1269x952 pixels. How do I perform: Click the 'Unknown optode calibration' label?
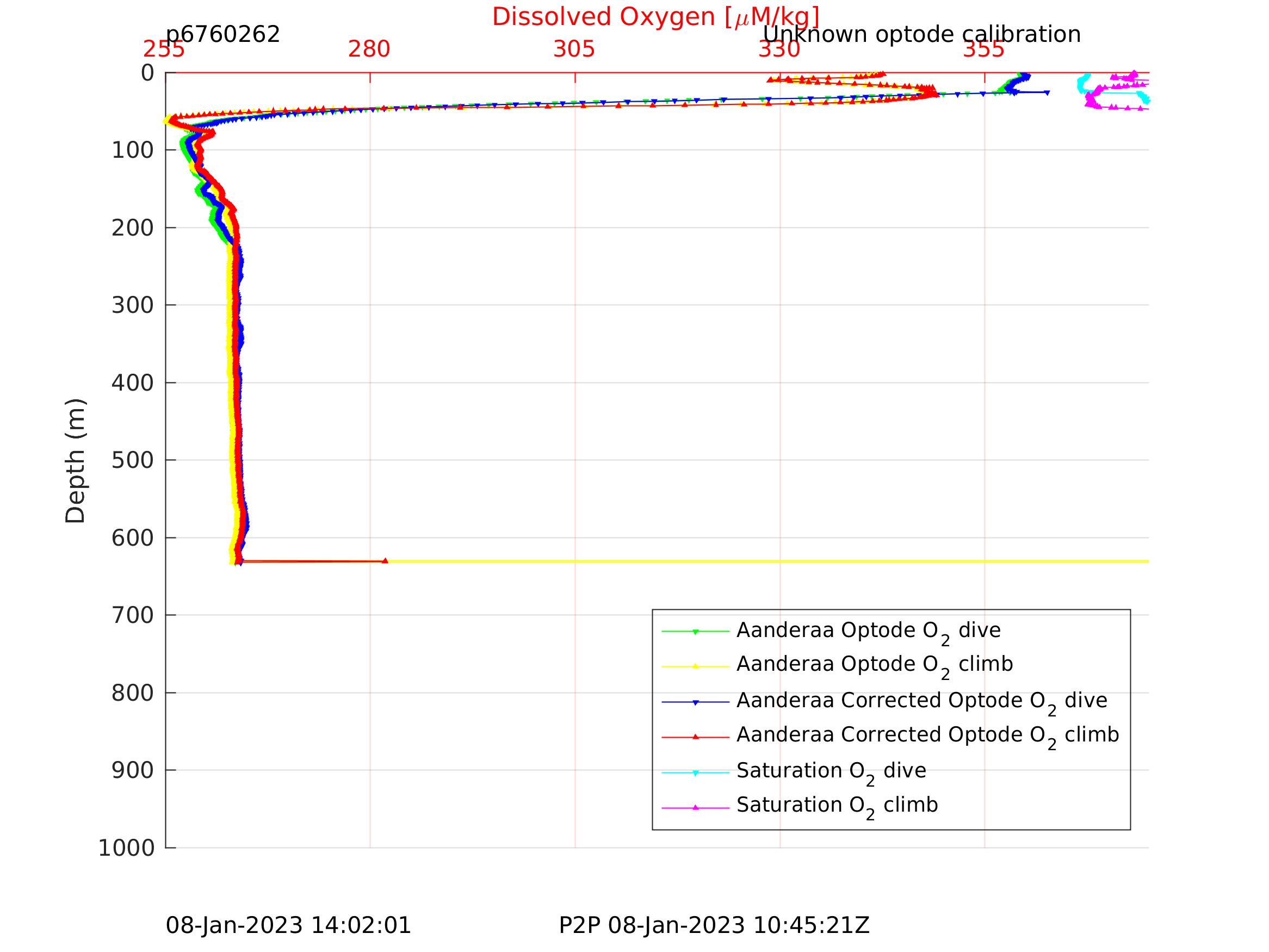922,35
